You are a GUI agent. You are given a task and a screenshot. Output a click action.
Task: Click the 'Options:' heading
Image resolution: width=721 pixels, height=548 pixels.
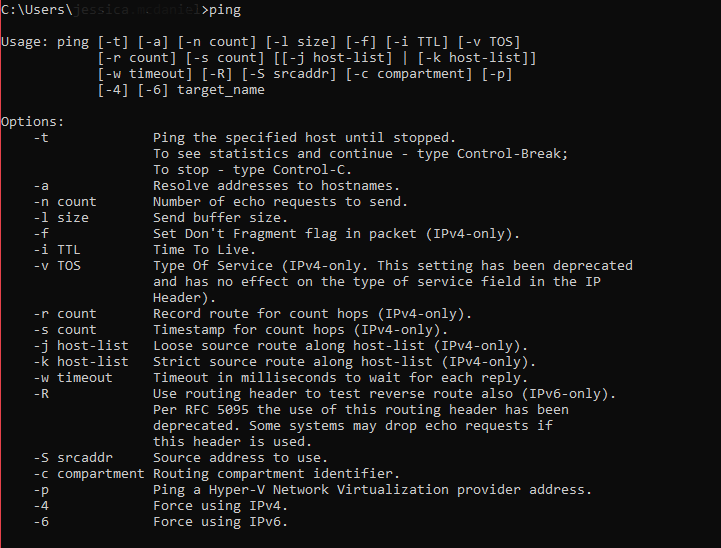(33, 122)
